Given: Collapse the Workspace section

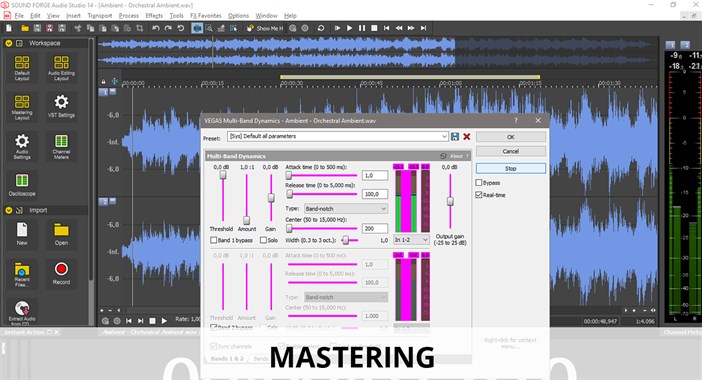Looking at the screenshot, I should click(x=9, y=43).
